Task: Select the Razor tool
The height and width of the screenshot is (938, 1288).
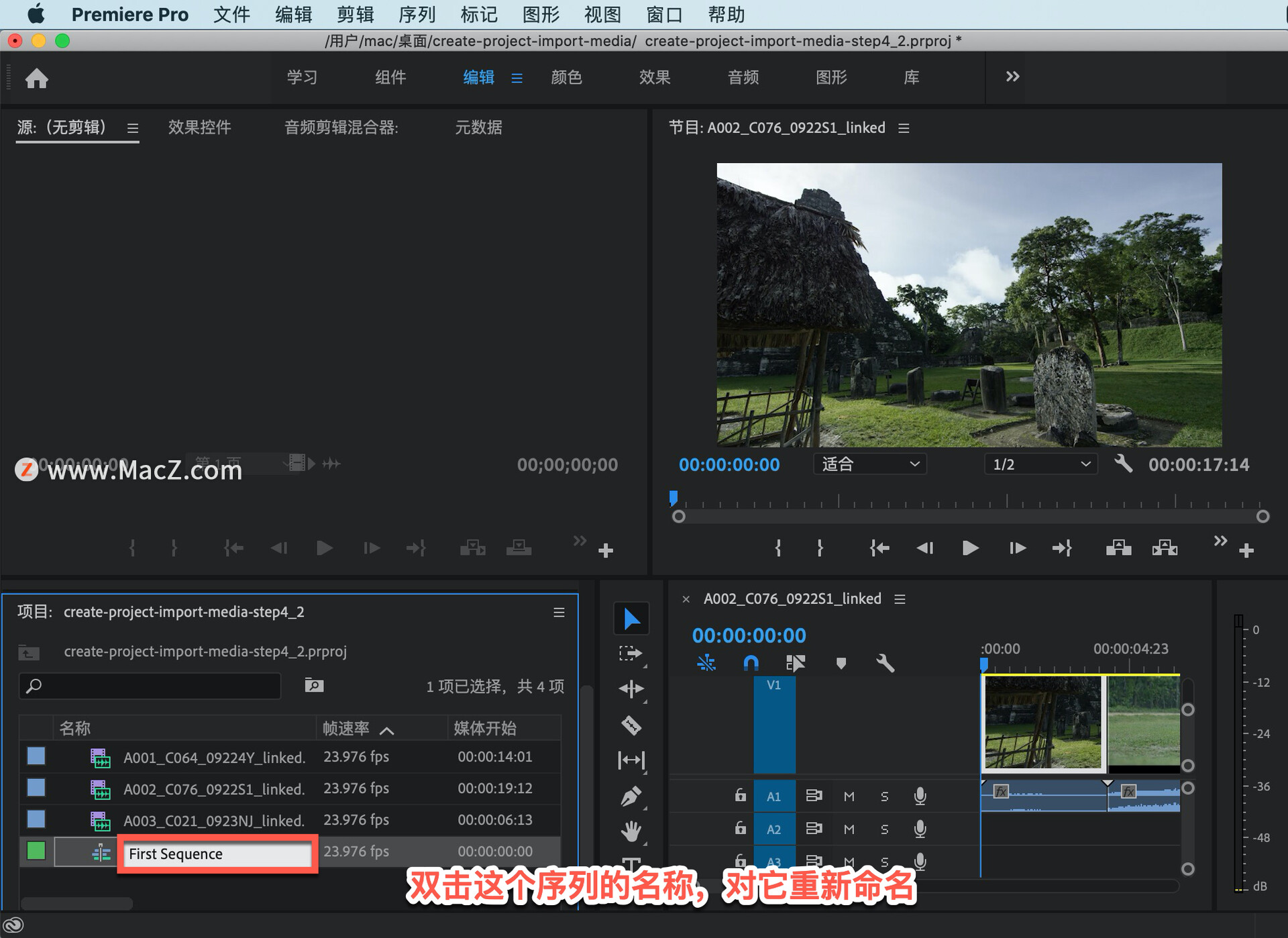Action: (x=631, y=725)
